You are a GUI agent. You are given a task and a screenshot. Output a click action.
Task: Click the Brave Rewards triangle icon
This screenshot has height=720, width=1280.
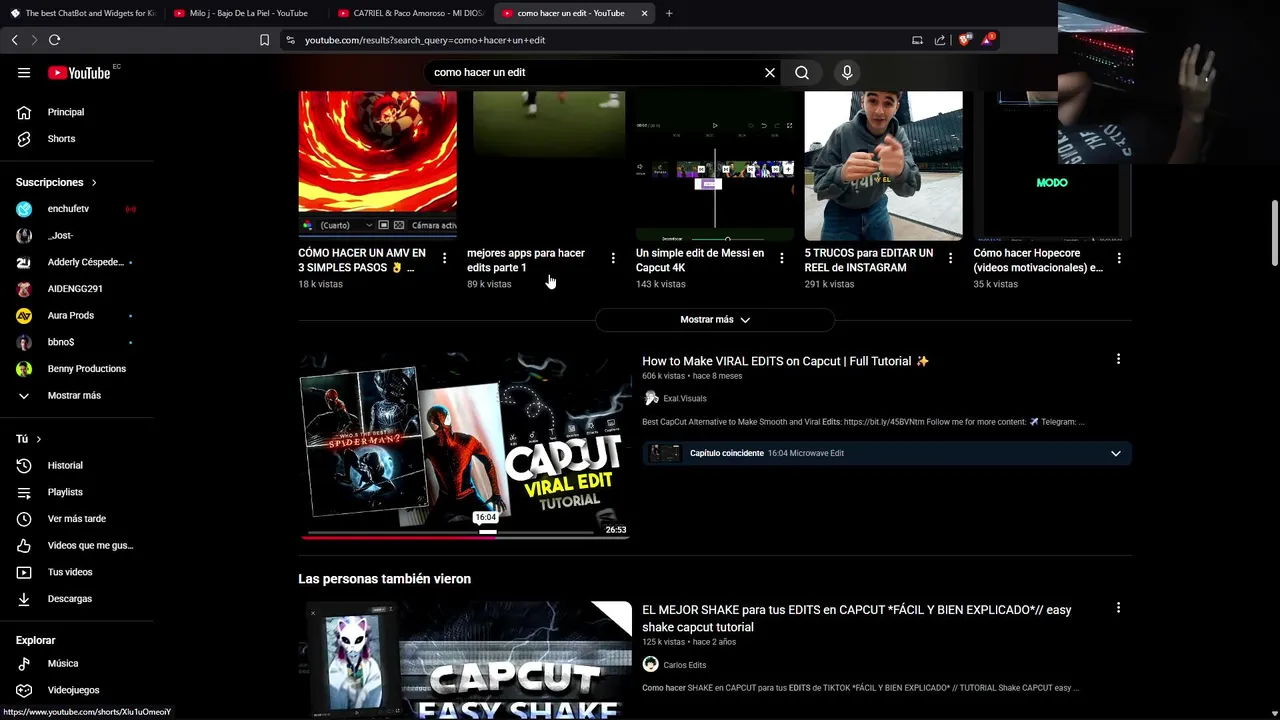pos(988,39)
